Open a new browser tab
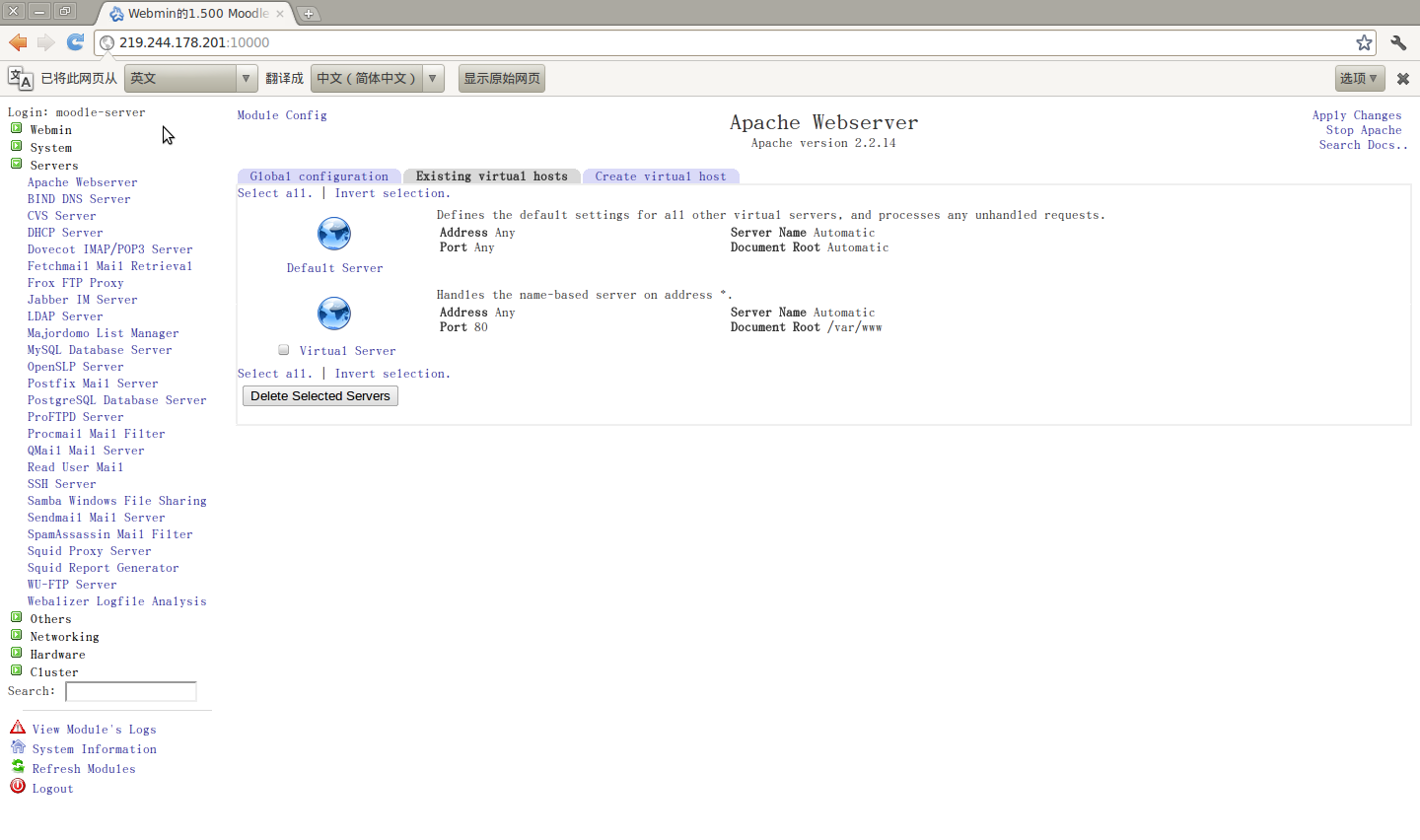This screenshot has height=840, width=1420. (309, 14)
